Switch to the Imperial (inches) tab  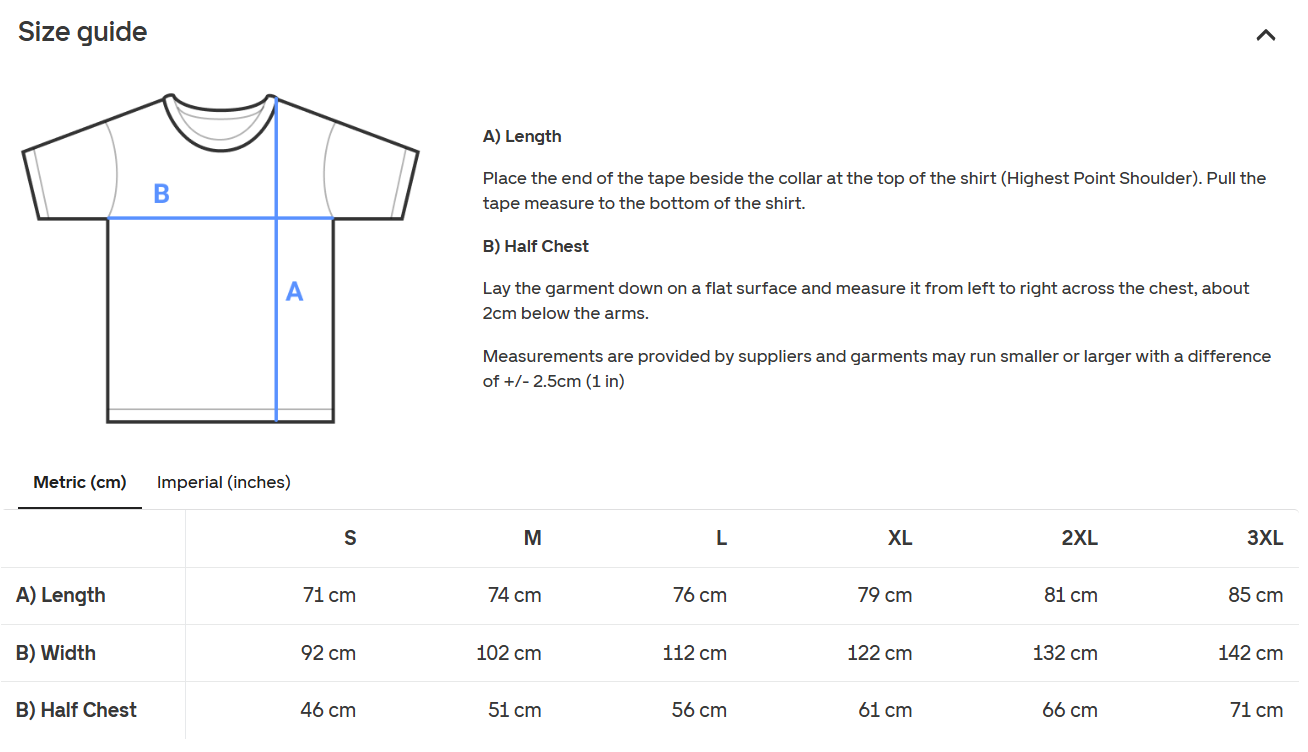223,482
